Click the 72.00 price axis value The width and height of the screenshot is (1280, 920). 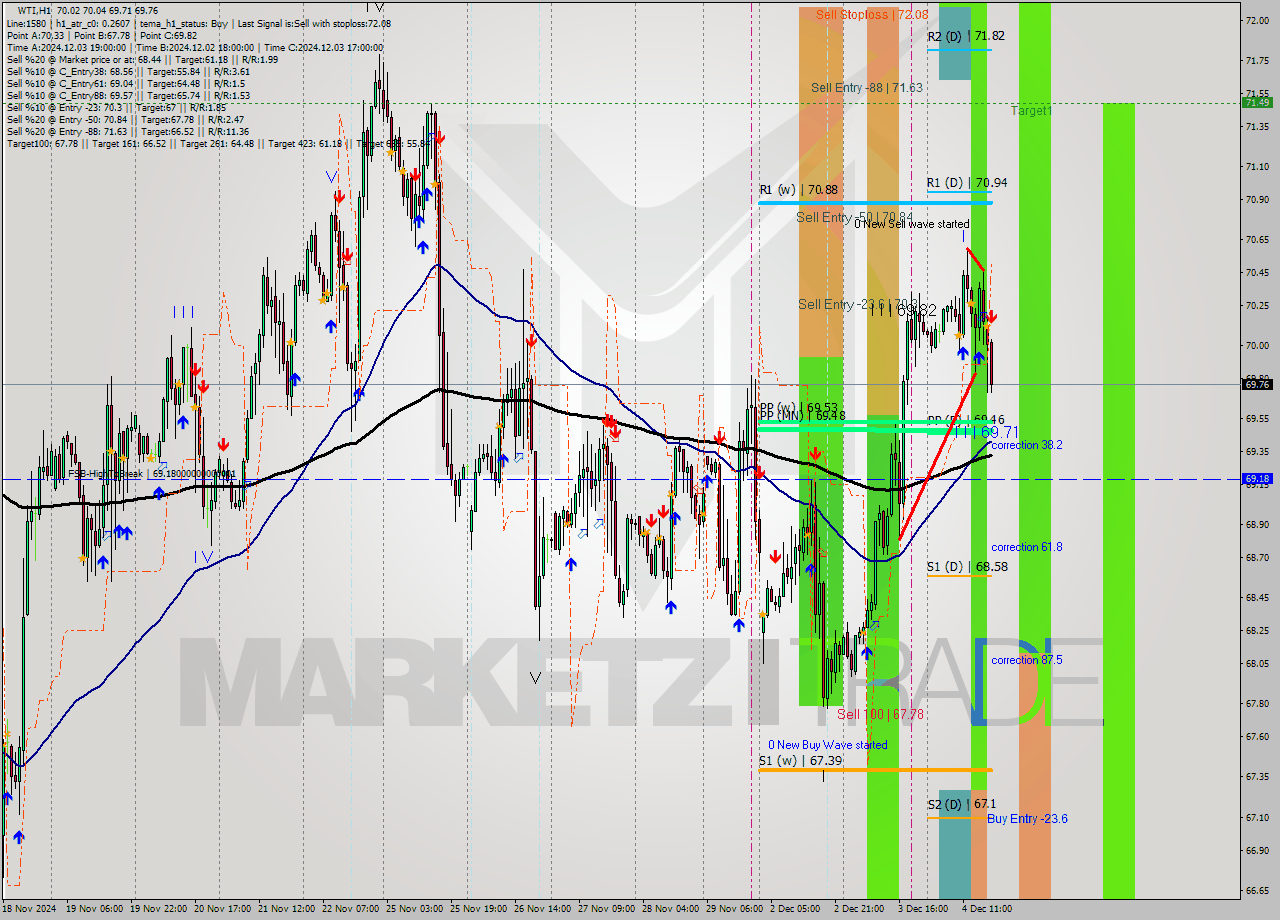pyautogui.click(x=1257, y=20)
